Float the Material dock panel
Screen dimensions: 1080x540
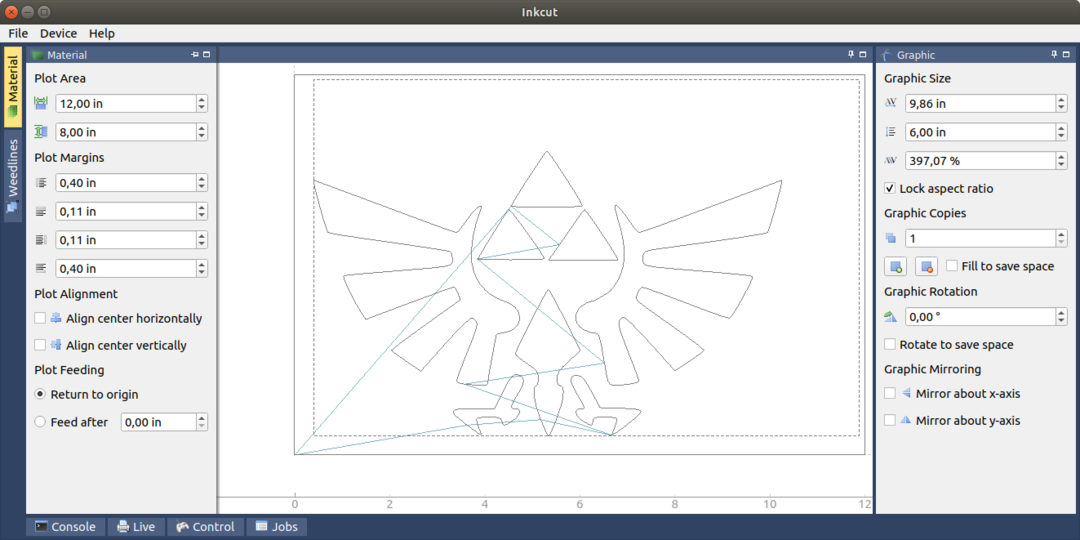pos(207,54)
